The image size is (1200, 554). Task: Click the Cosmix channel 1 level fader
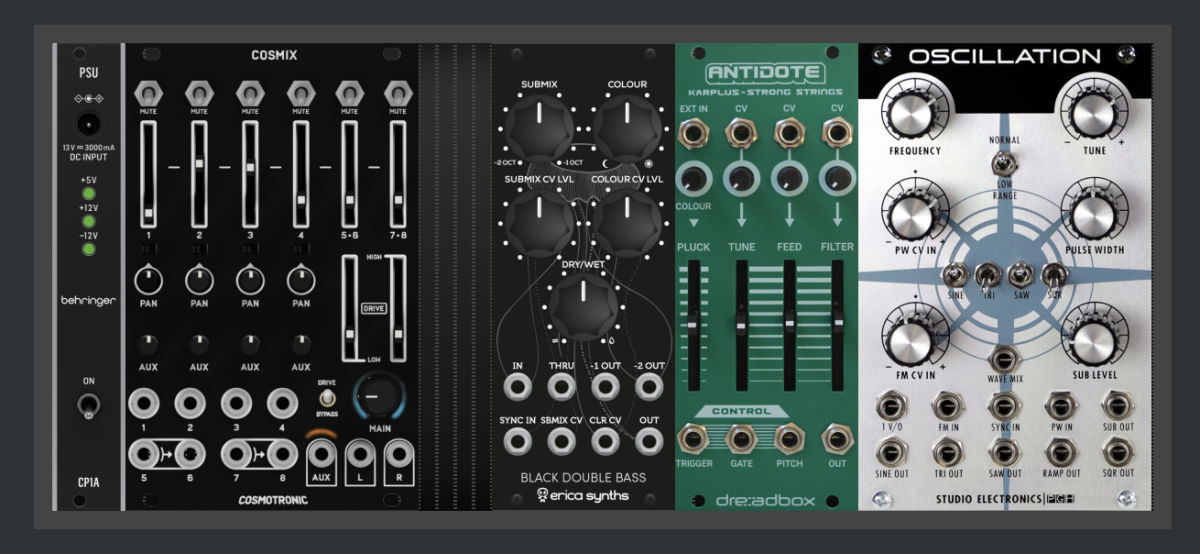tap(148, 174)
